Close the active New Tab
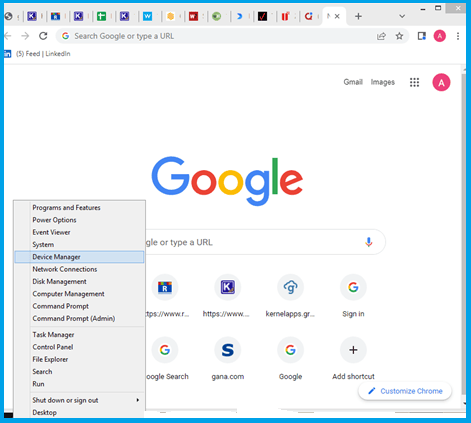Image resolution: width=471 pixels, height=423 pixels. 337,16
